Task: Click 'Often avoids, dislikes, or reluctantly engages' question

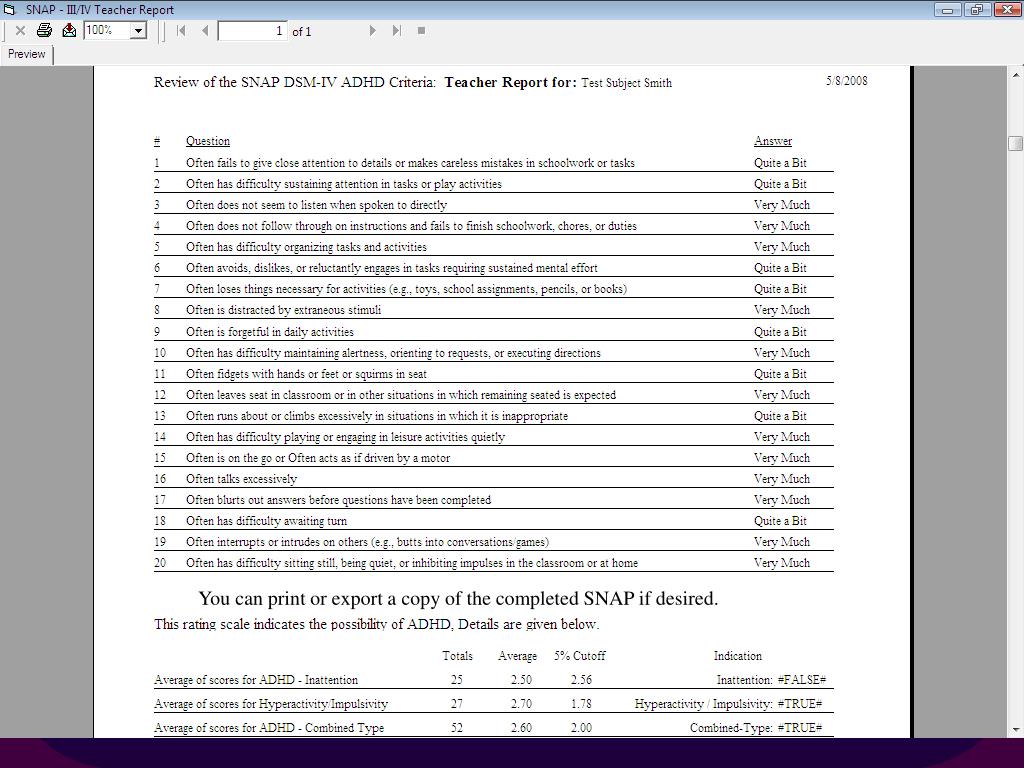Action: click(391, 268)
